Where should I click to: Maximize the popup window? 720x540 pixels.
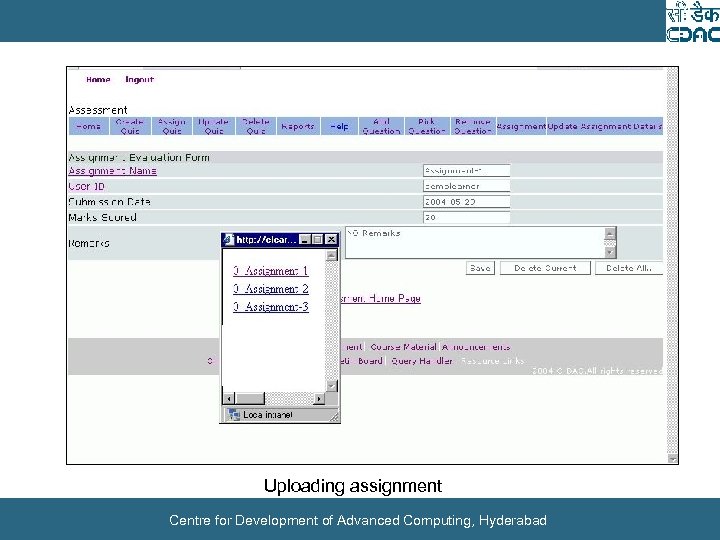click(x=317, y=239)
